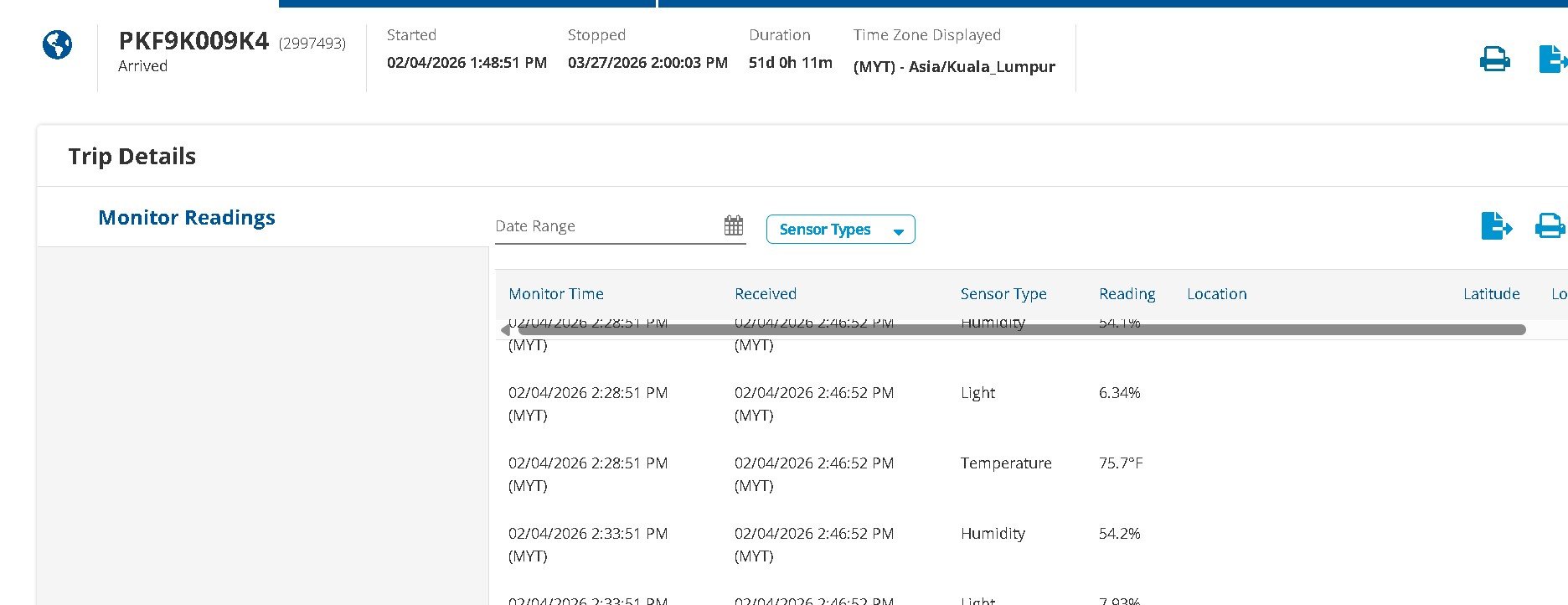Click the PKF9K009K4 device ID title
The width and height of the screenshot is (1568, 605).
click(193, 41)
